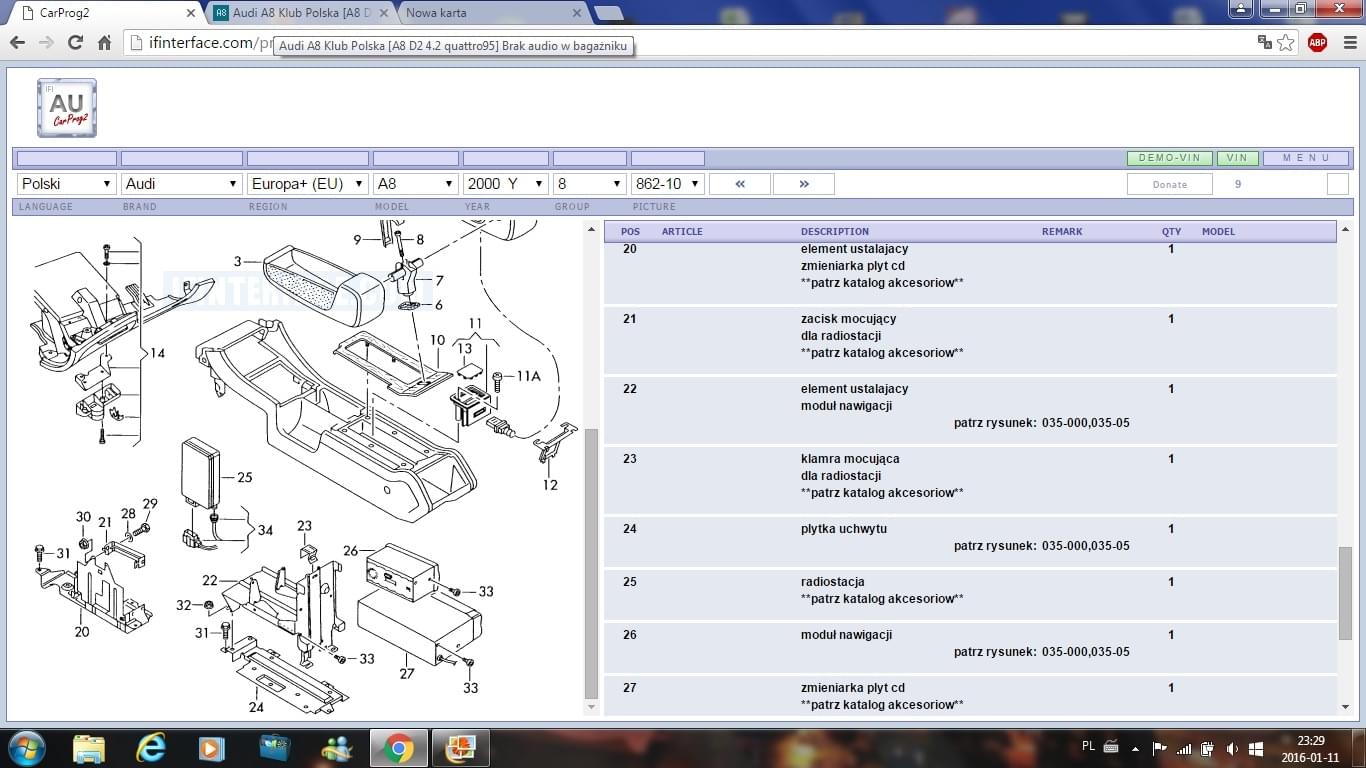Click the volume speaker tray icon
This screenshot has height=768, width=1366.
click(x=1232, y=748)
